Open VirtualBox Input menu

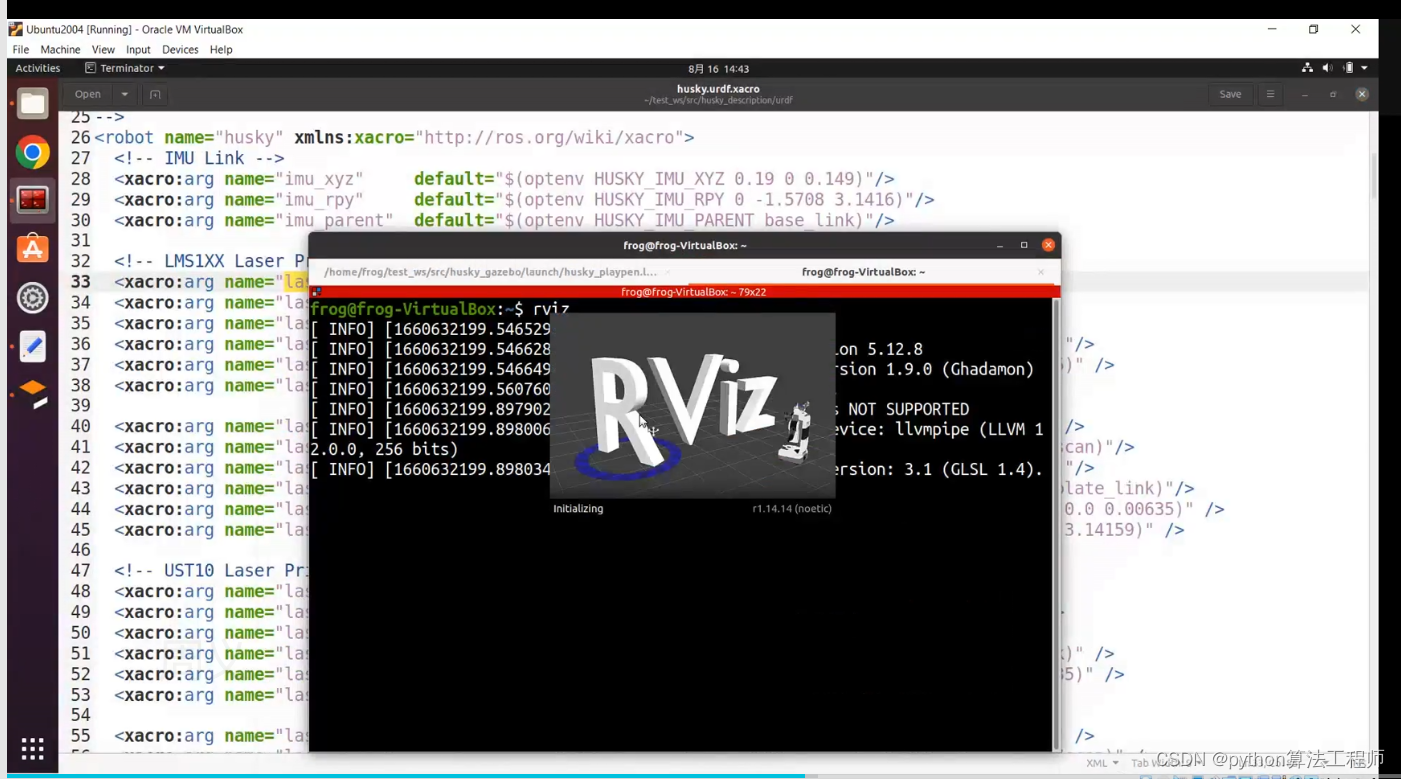138,49
